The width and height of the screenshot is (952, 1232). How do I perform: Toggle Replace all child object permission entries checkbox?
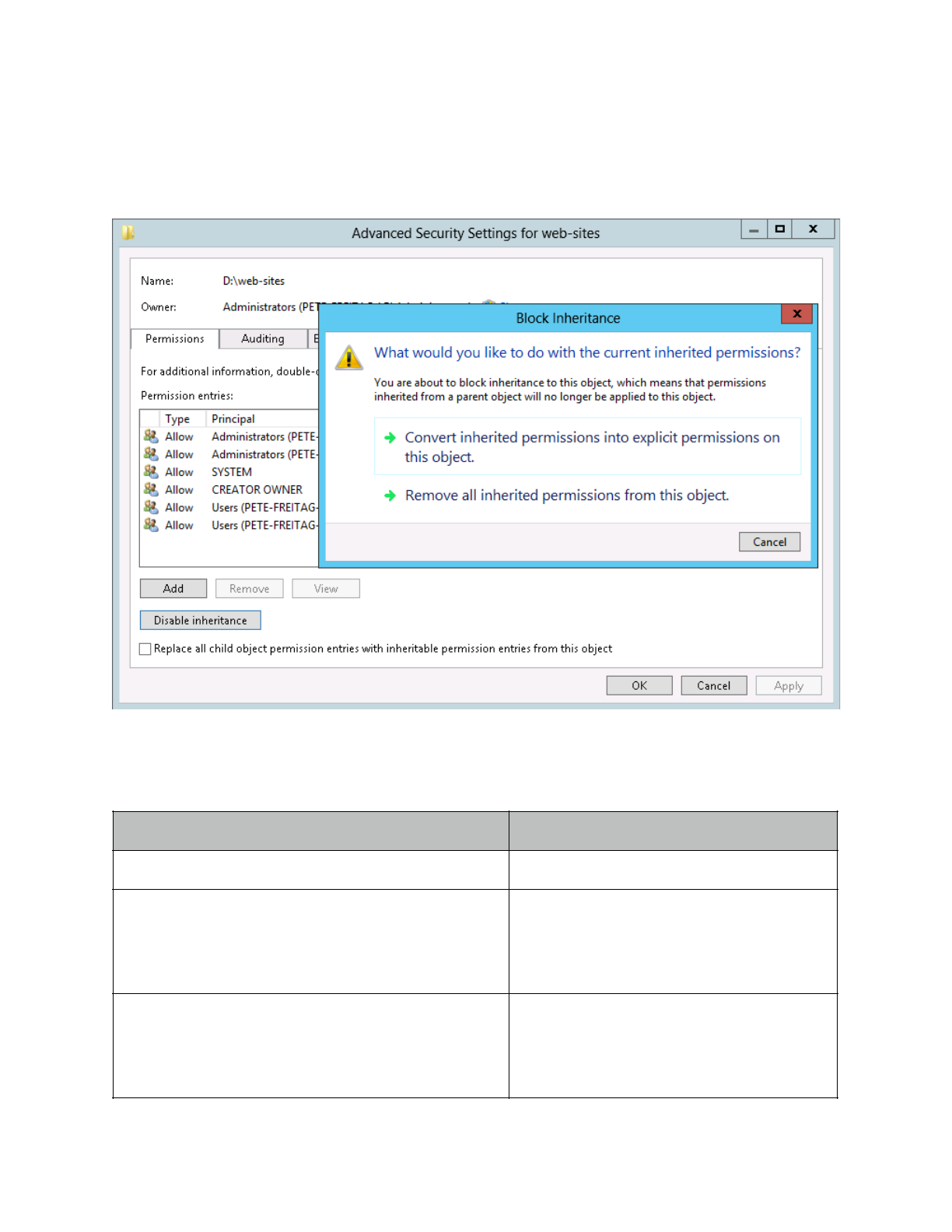[145, 649]
